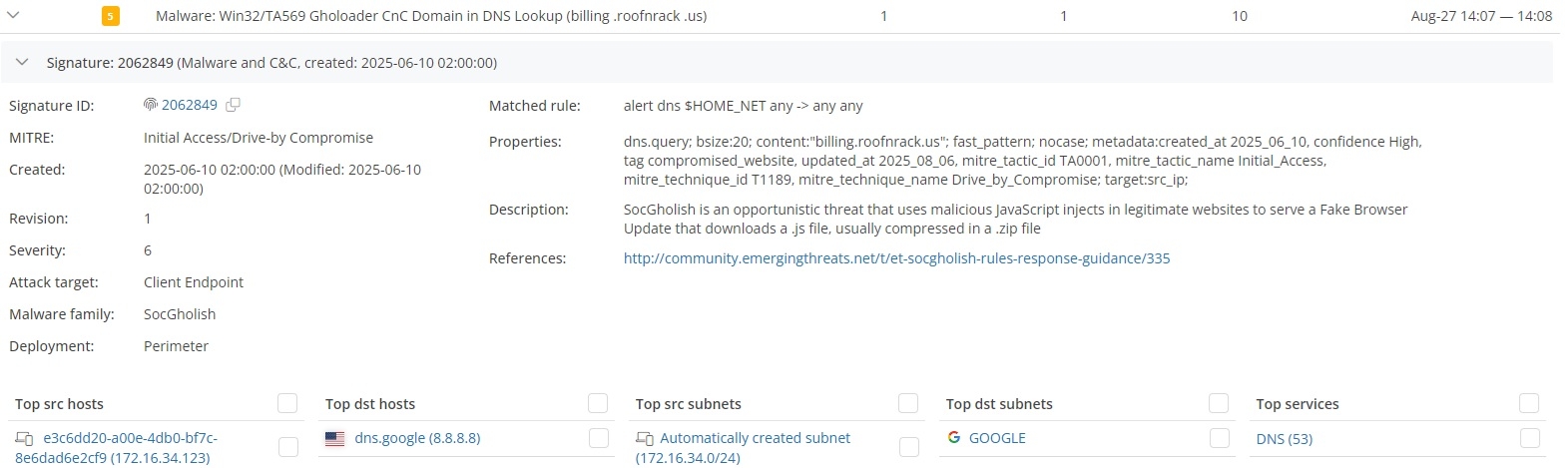
Task: Click the subnet icon under Top src subnets
Action: [645, 439]
